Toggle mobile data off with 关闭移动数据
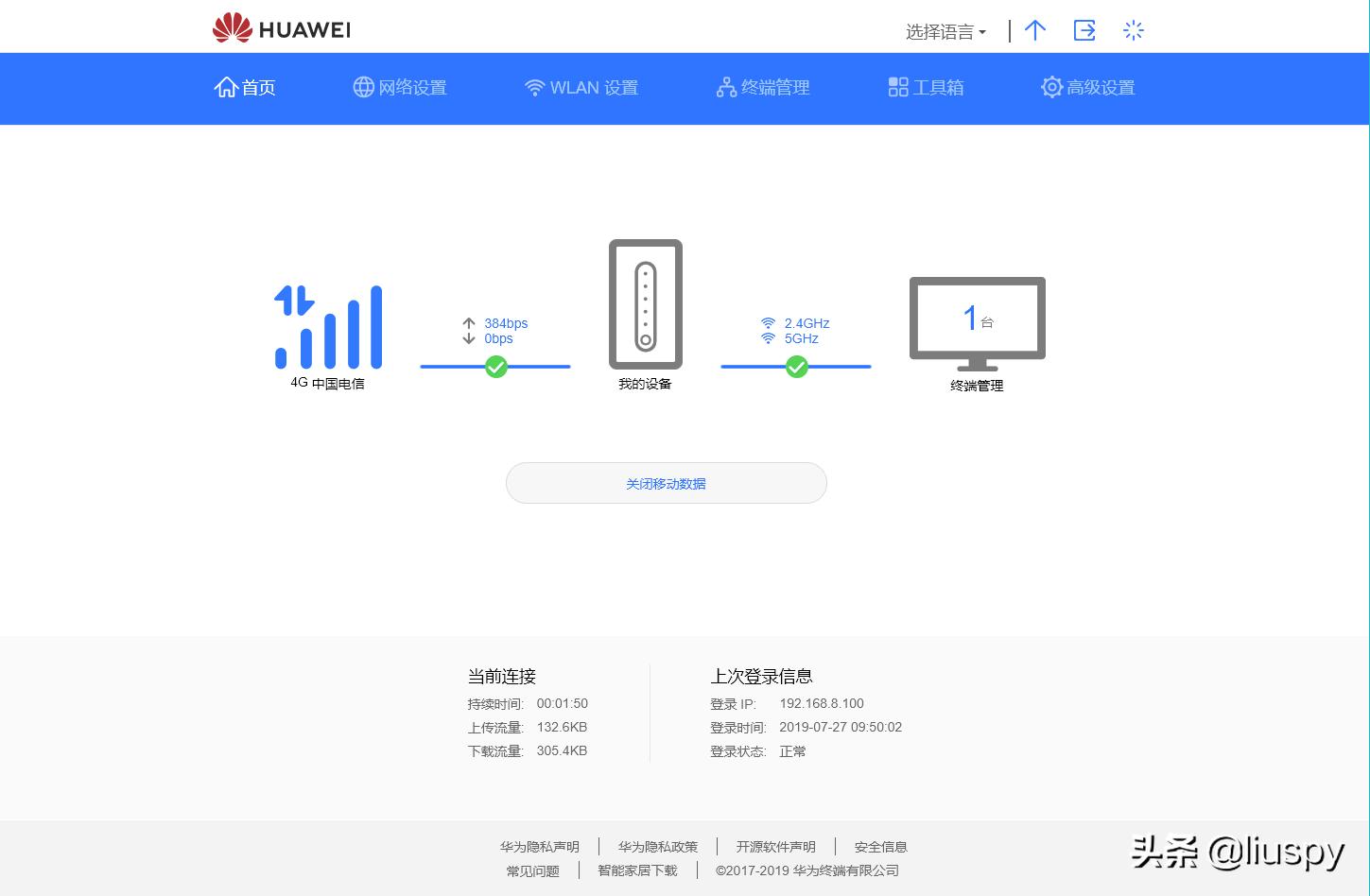Image resolution: width=1370 pixels, height=896 pixels. click(x=666, y=483)
